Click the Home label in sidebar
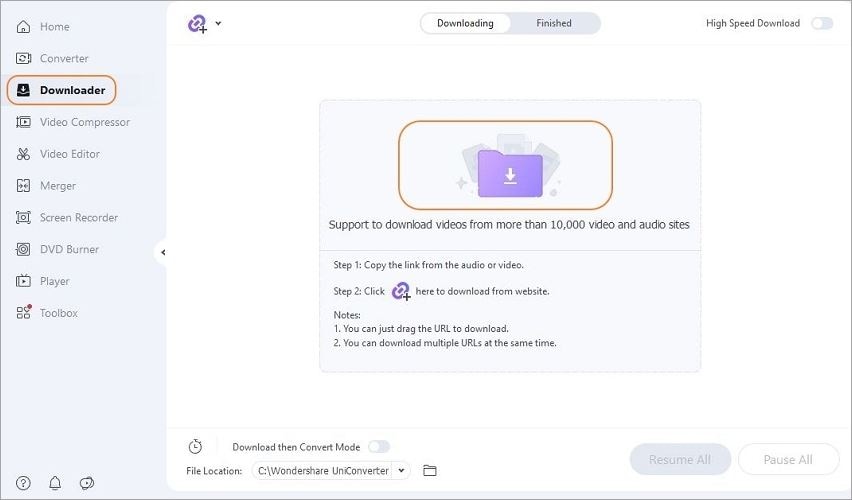Screen dimensions: 852x500 pos(54,27)
